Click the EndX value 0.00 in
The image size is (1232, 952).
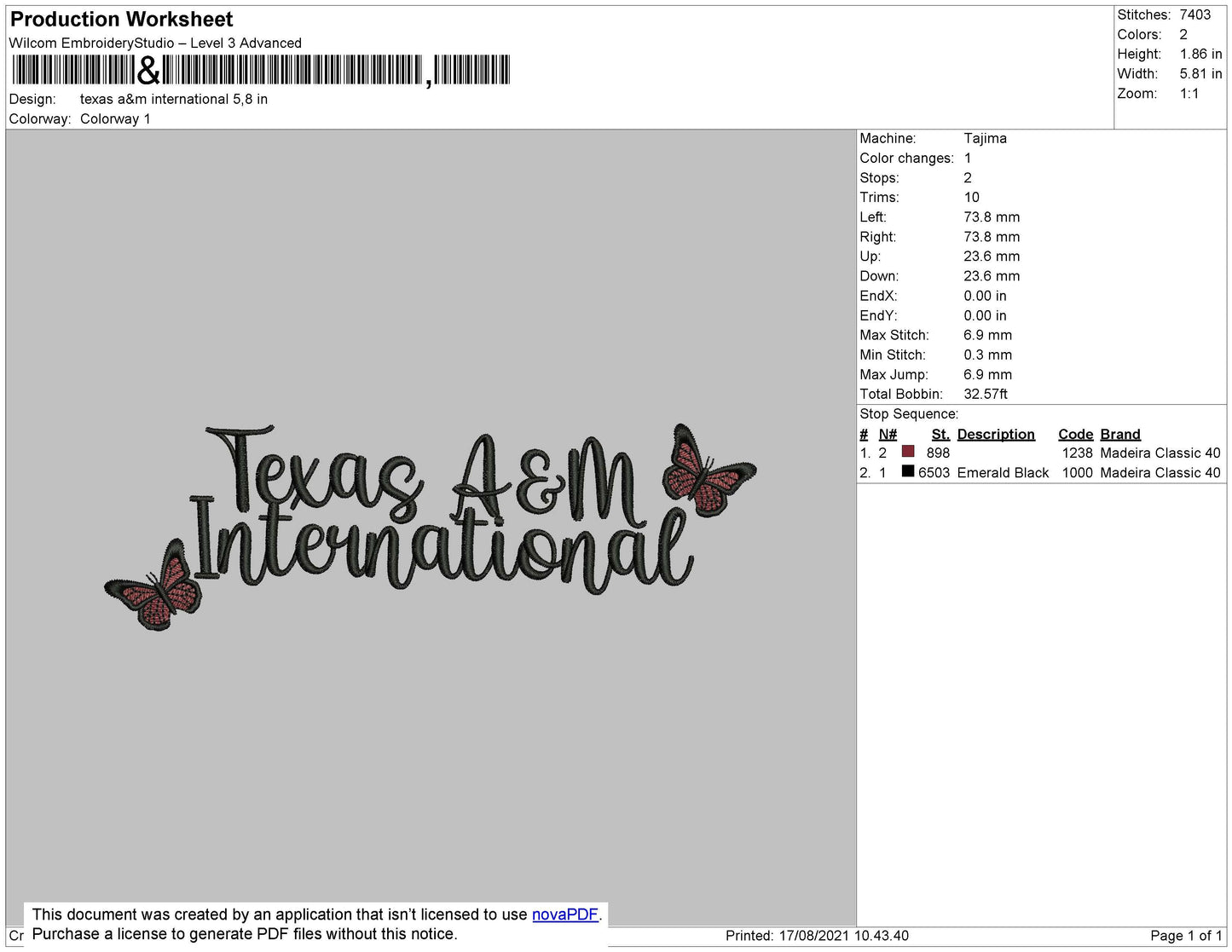click(985, 296)
